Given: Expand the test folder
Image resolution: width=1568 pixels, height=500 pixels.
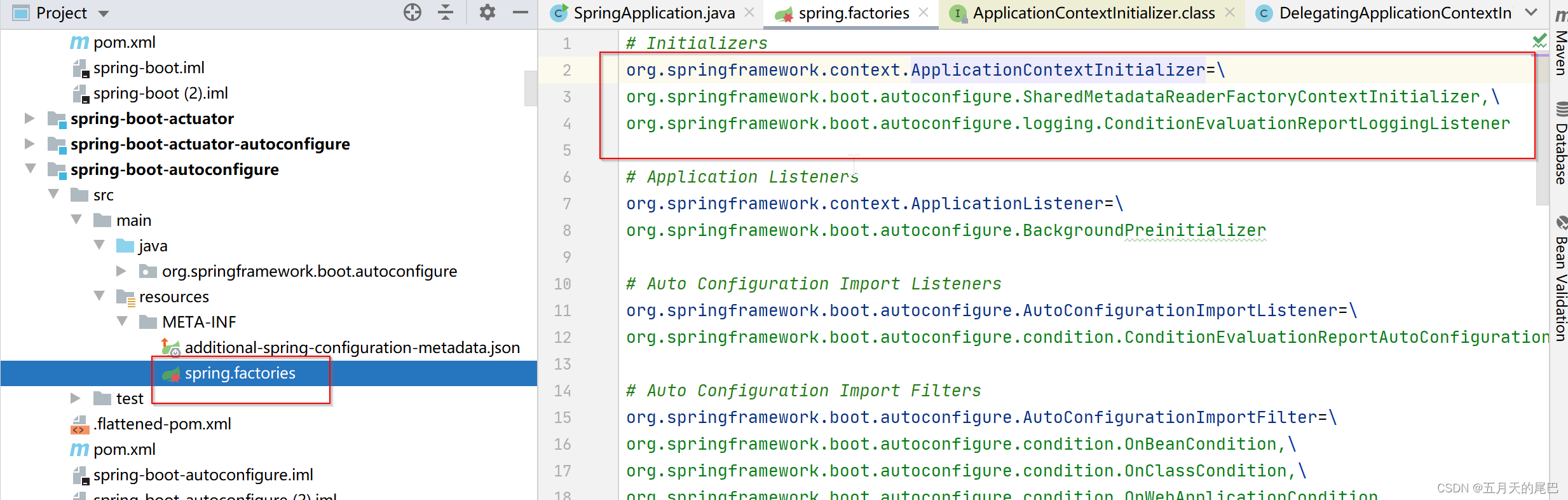Looking at the screenshot, I should pyautogui.click(x=75, y=398).
